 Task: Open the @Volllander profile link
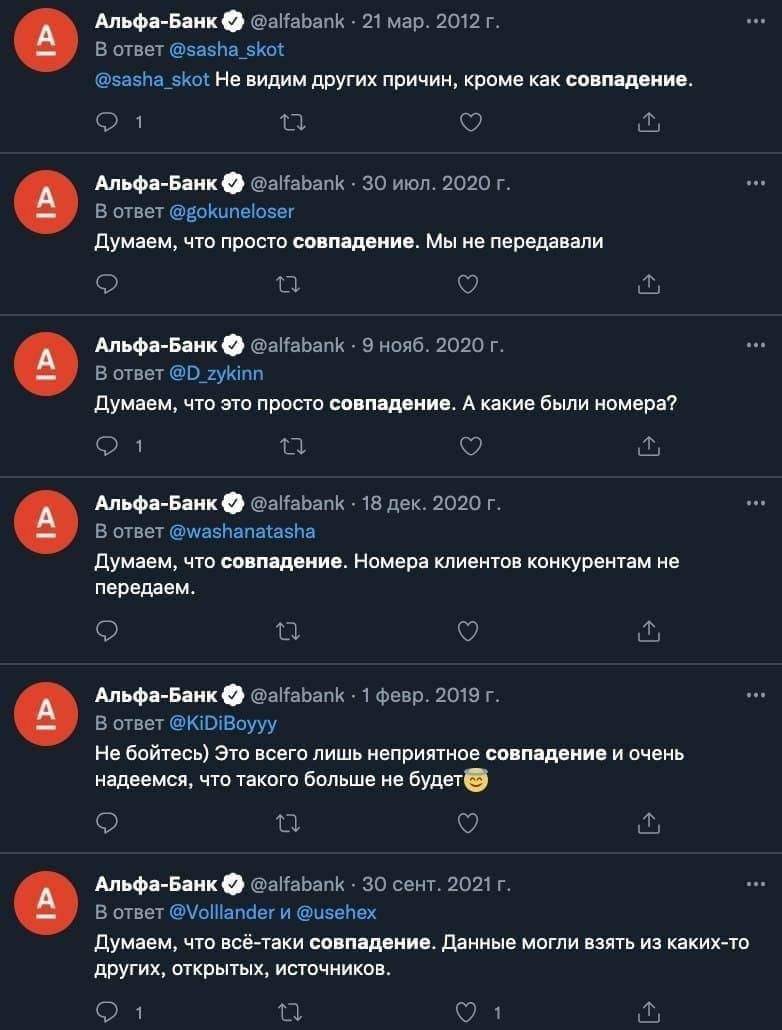(221, 912)
